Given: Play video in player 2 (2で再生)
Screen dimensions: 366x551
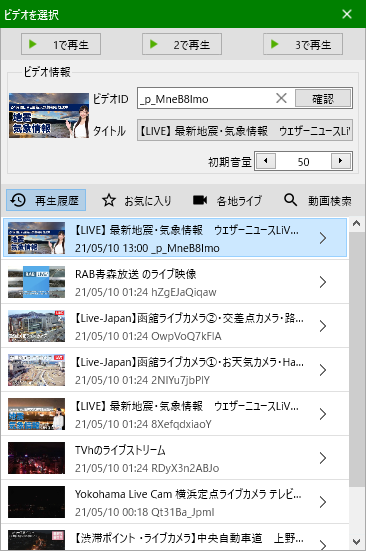Looking at the screenshot, I should click(x=182, y=44).
